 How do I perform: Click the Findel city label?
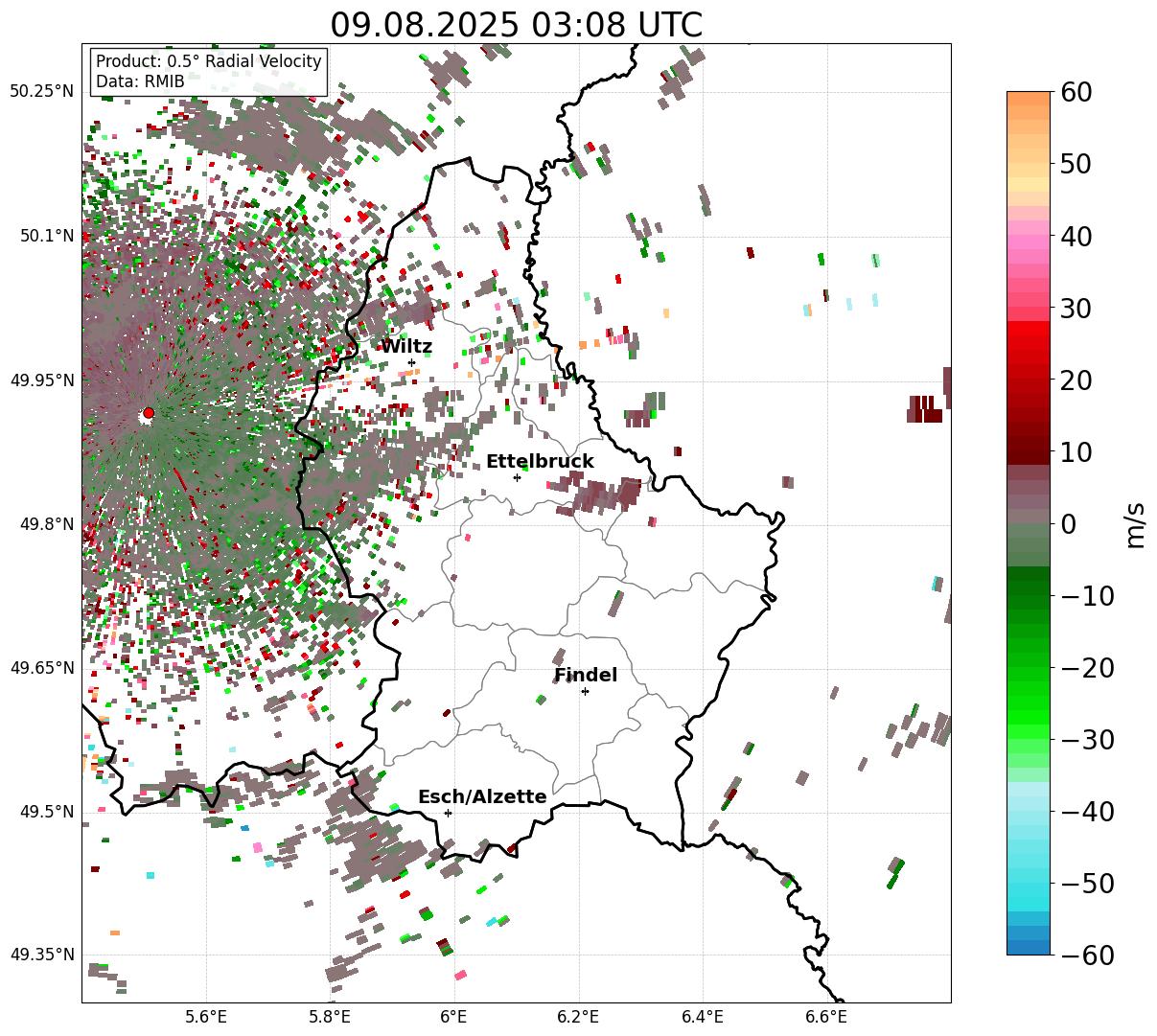586,676
